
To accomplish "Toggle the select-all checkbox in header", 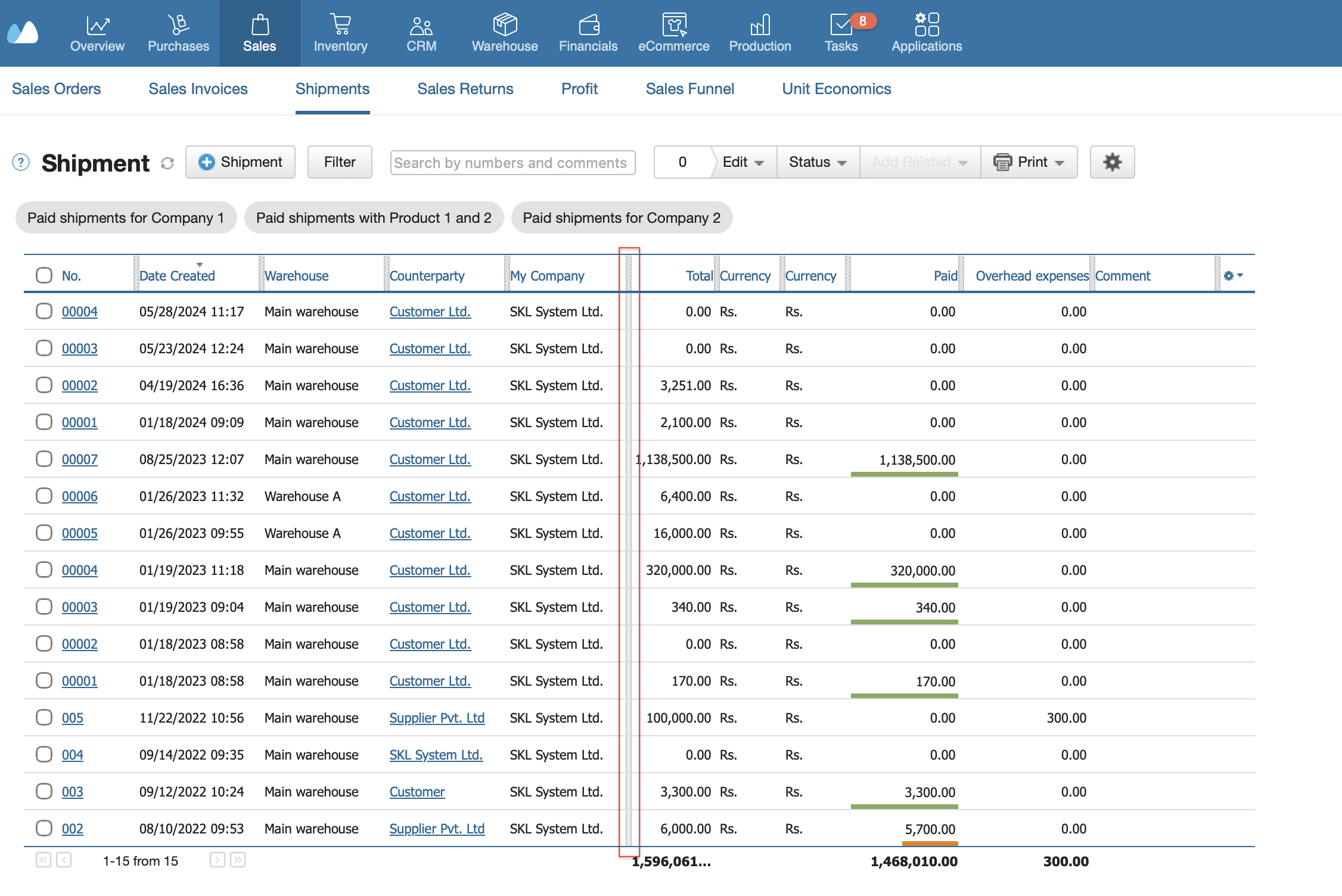I will point(44,275).
